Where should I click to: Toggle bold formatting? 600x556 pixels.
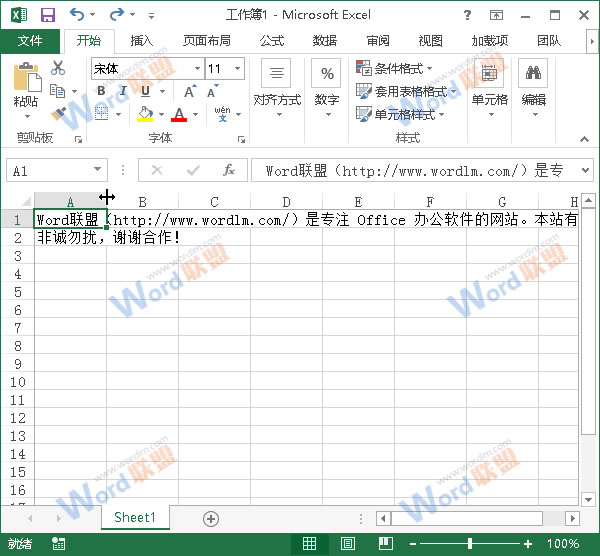point(101,91)
